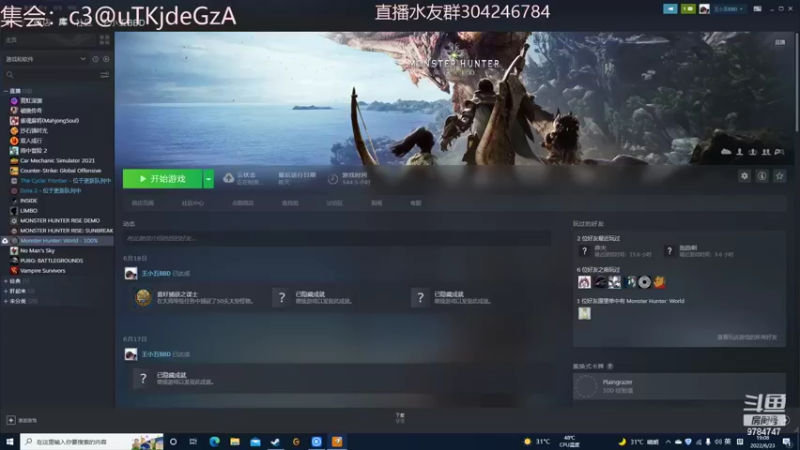Select Monster Hunter: World - 100% entry
The image size is (800, 450).
[57, 241]
